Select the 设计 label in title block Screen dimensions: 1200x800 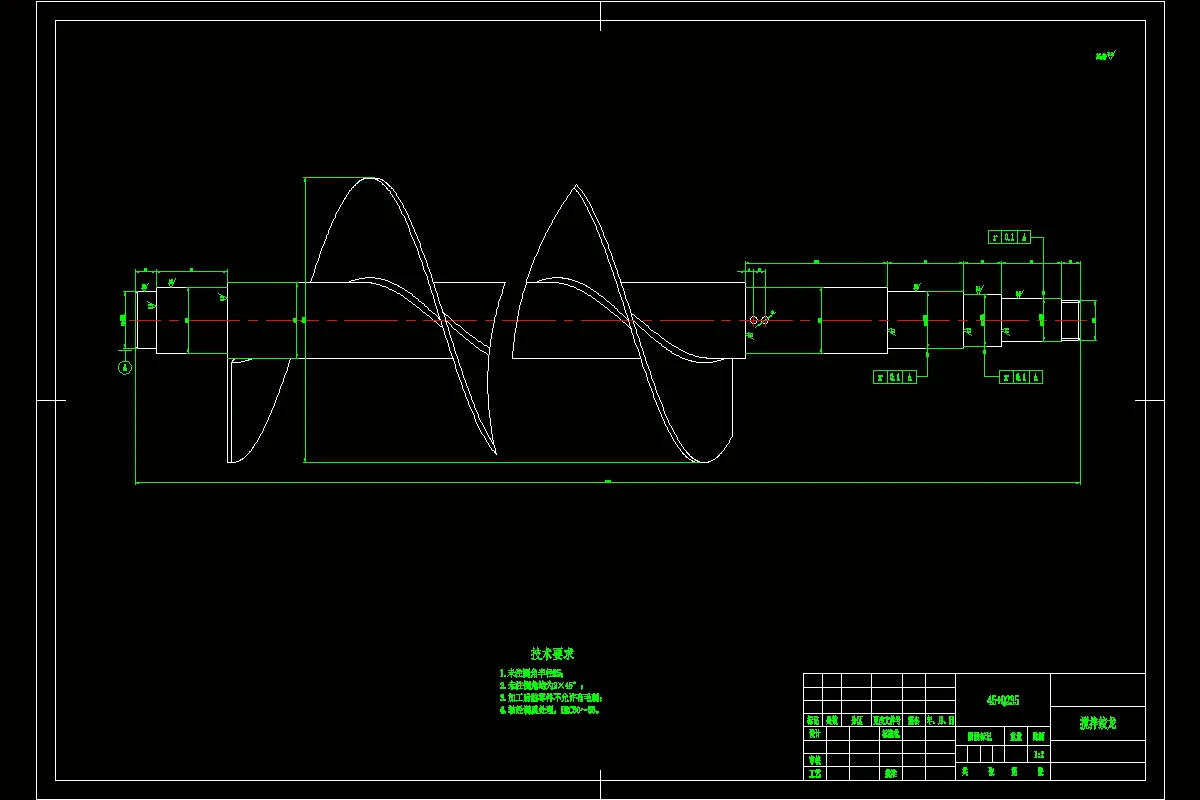(x=813, y=733)
